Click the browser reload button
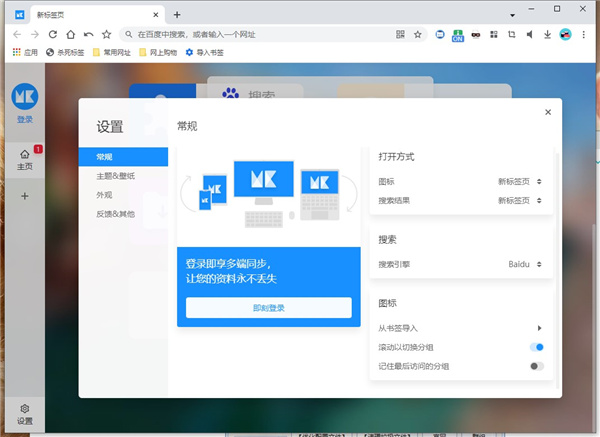This screenshot has width=600, height=437. click(53, 34)
